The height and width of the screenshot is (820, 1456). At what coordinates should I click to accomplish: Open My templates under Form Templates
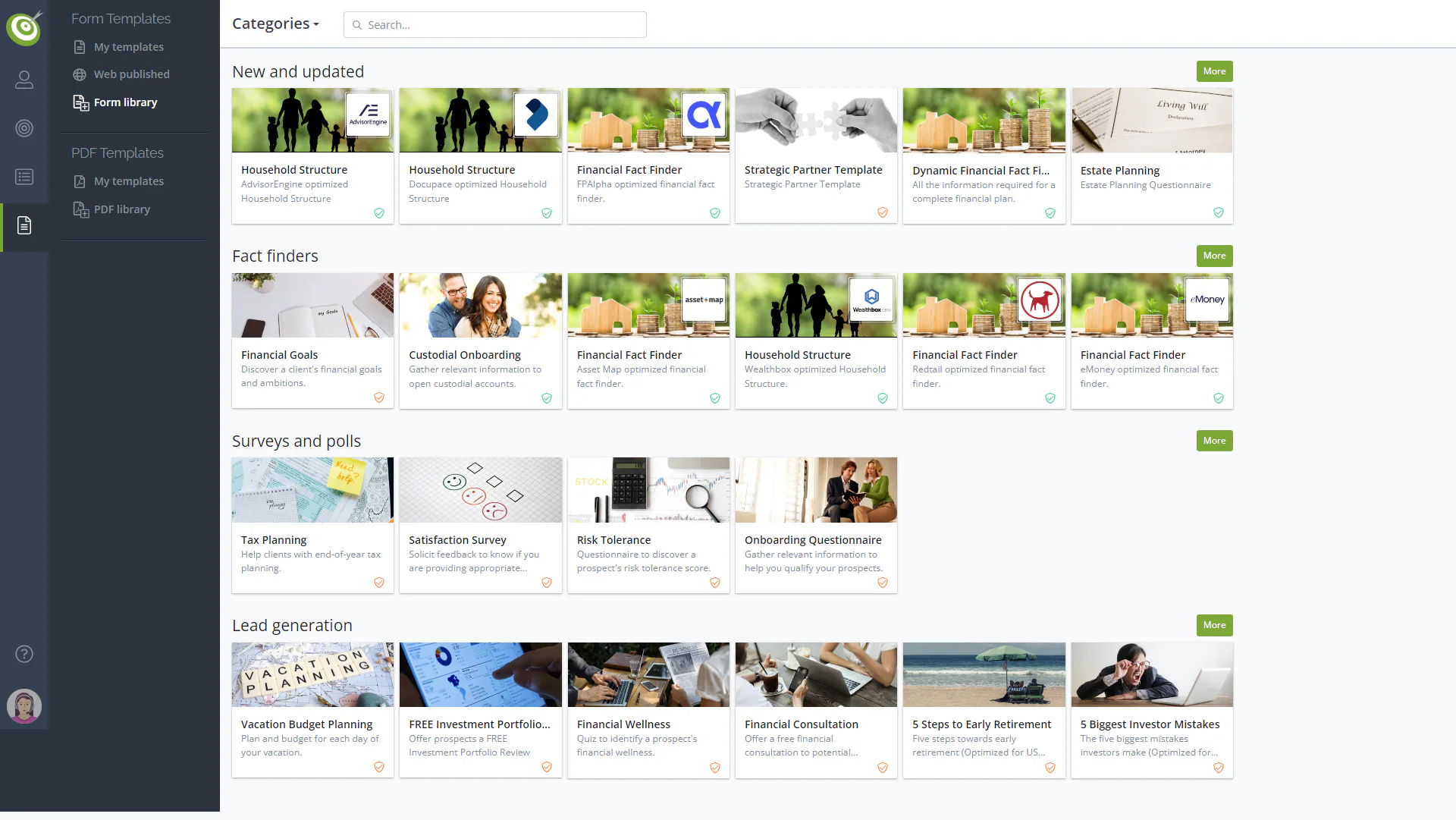click(129, 47)
